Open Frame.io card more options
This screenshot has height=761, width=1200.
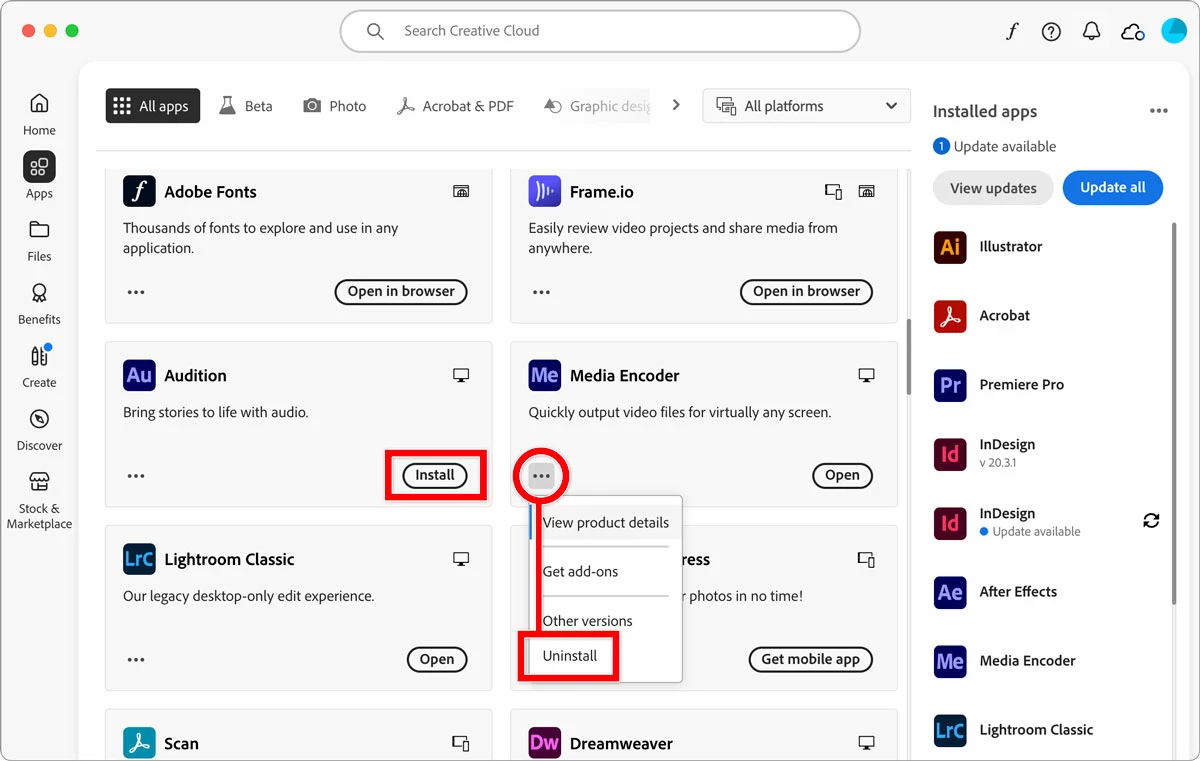coord(541,292)
